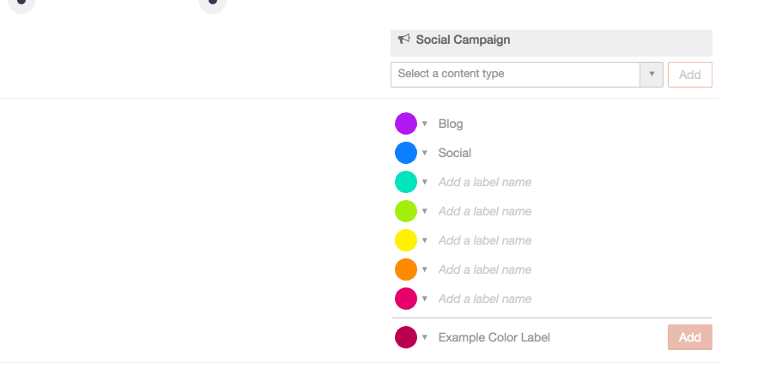Click the Social Campaign megaphone icon
Image resolution: width=770 pixels, height=381 pixels.
tap(404, 39)
